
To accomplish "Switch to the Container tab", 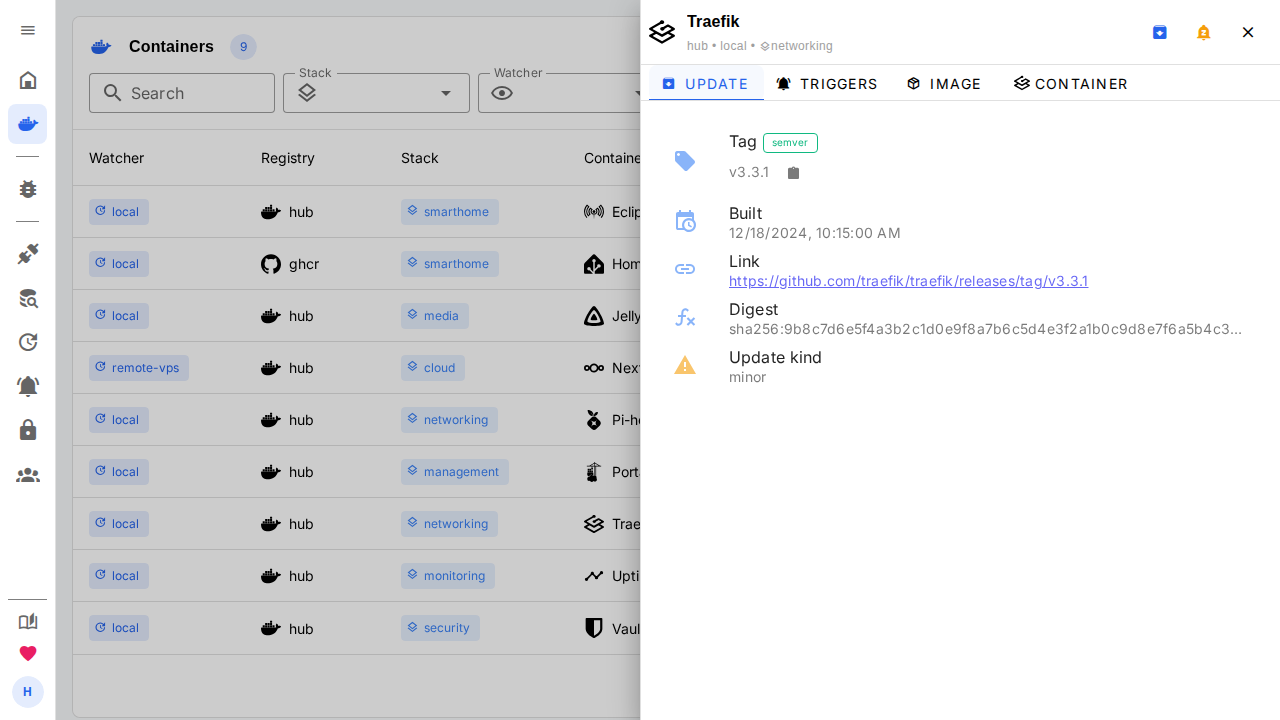I will coord(1071,84).
